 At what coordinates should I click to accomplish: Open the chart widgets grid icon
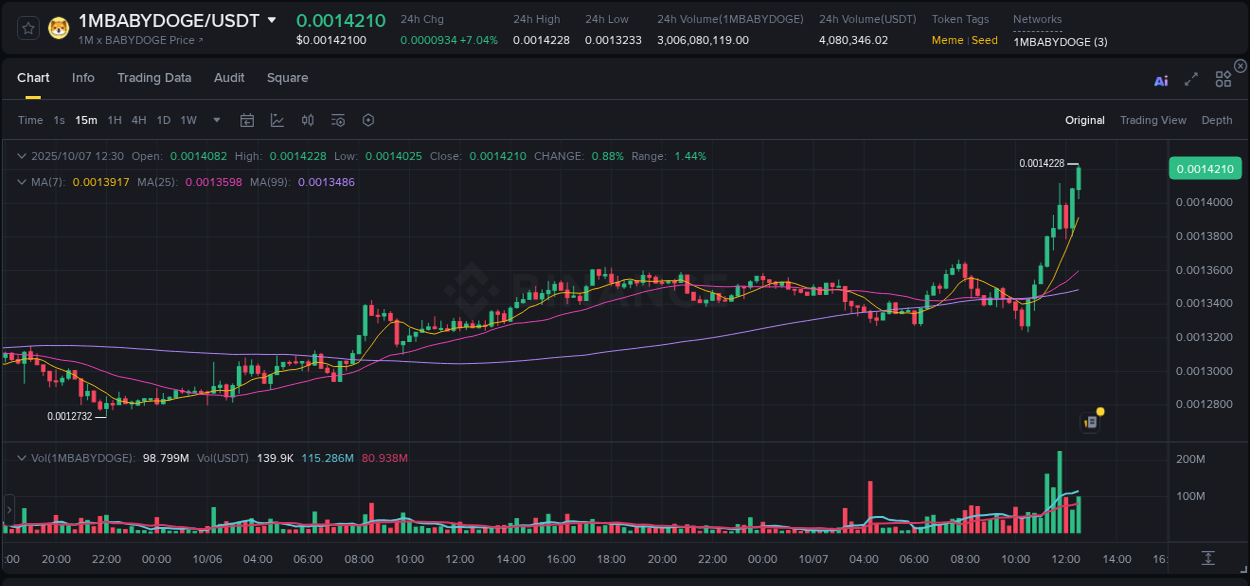click(1223, 80)
